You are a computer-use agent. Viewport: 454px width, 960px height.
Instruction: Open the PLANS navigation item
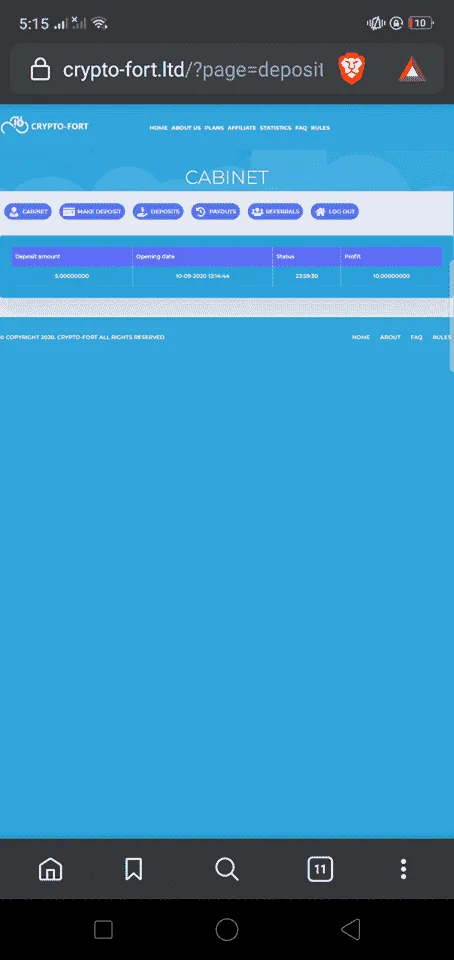[214, 128]
